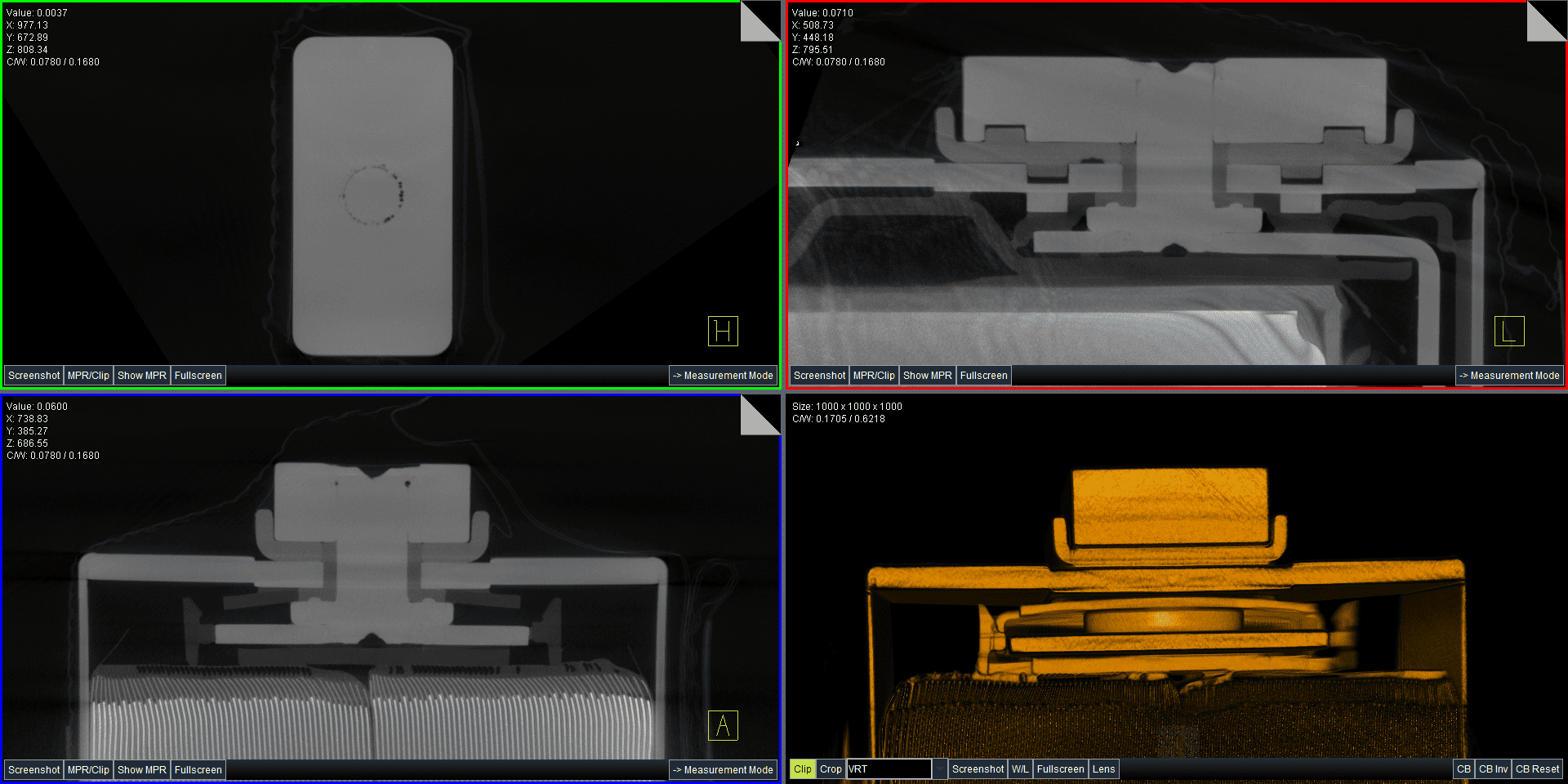This screenshot has height=784, width=1568.
Task: Toggle Crop in the 3D view toolbar
Action: [x=831, y=769]
